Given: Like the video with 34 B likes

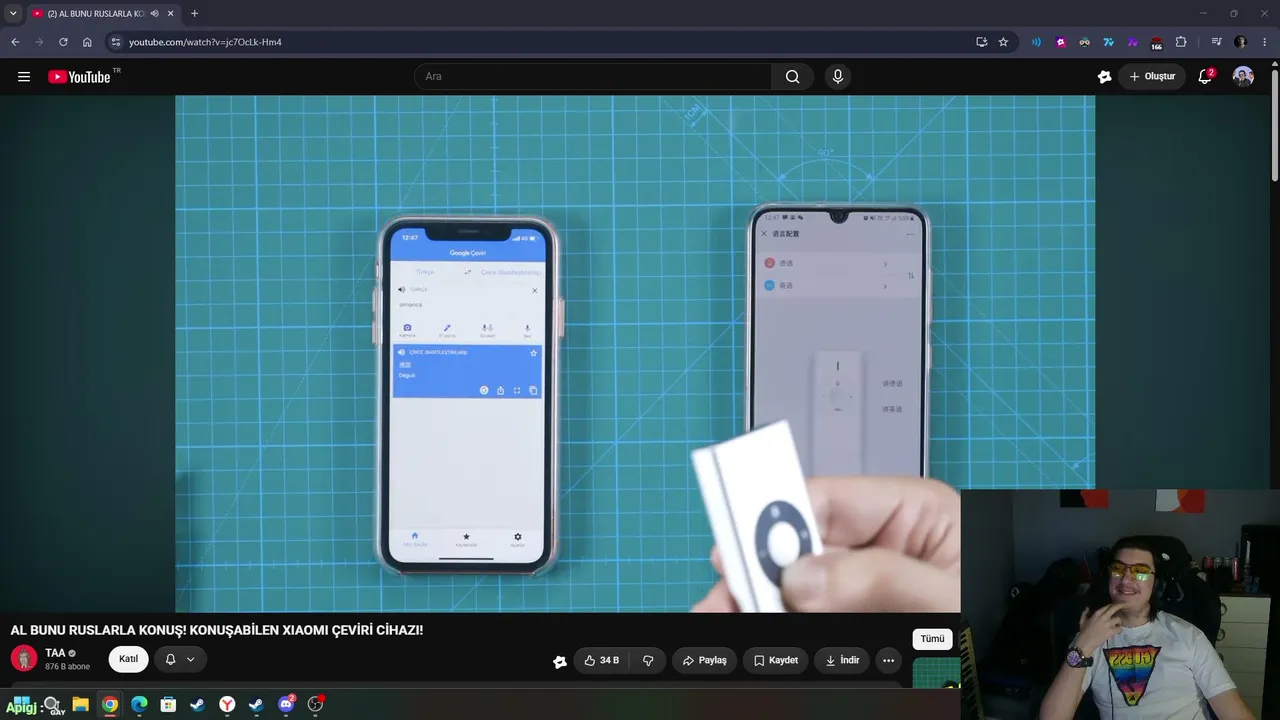Looking at the screenshot, I should click(x=601, y=660).
